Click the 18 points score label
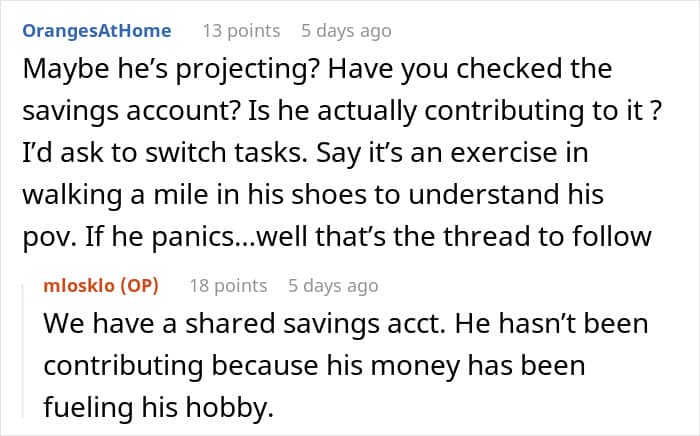The image size is (700, 436). pyautogui.click(x=229, y=286)
